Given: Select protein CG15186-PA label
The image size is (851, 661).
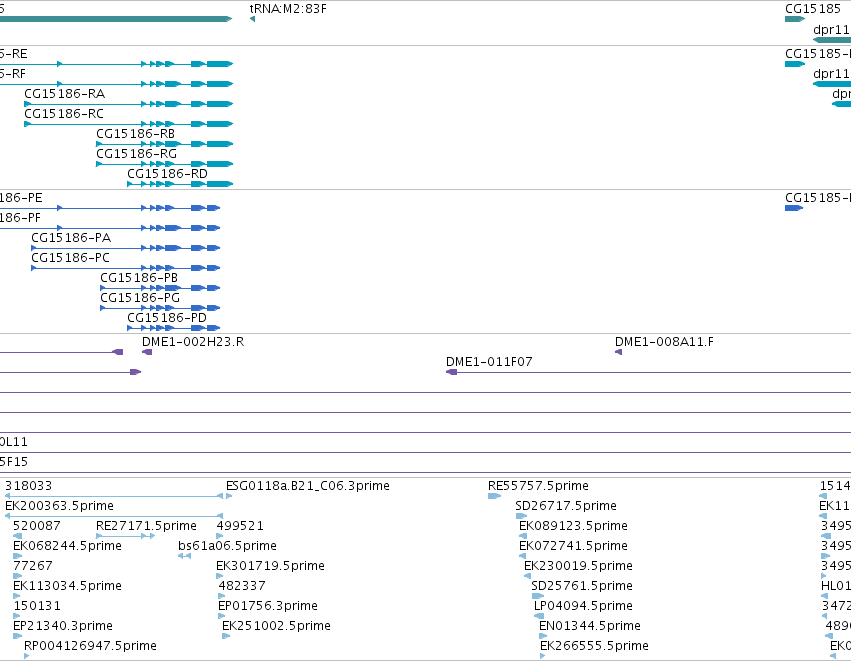Looking at the screenshot, I should coord(71,238).
